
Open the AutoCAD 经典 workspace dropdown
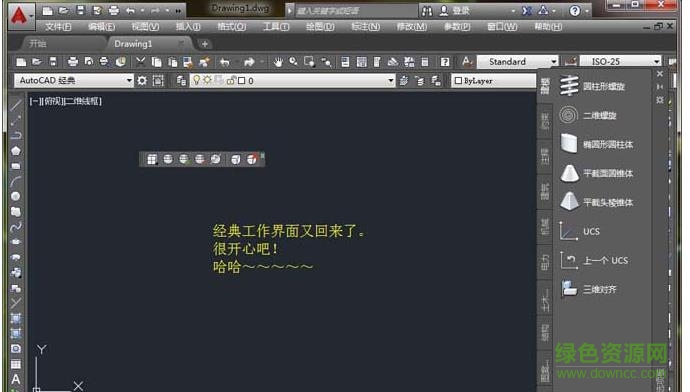[74, 81]
